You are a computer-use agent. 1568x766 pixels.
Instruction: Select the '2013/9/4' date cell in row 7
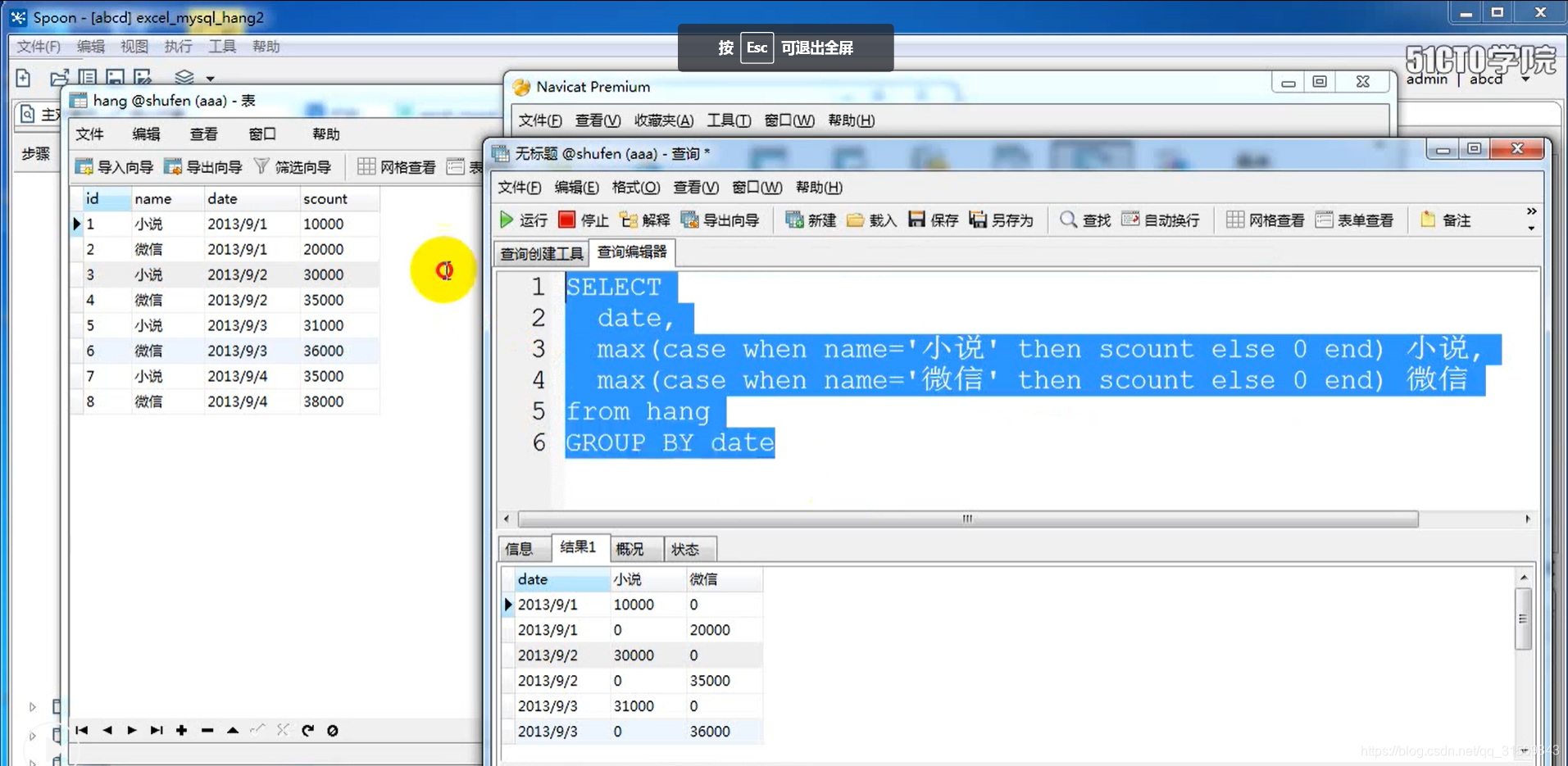pos(251,376)
